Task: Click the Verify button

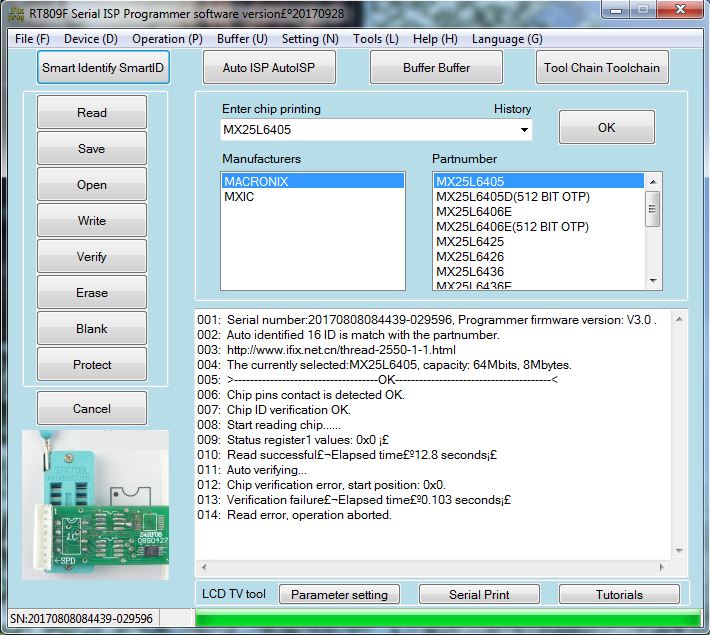Action: [x=92, y=256]
